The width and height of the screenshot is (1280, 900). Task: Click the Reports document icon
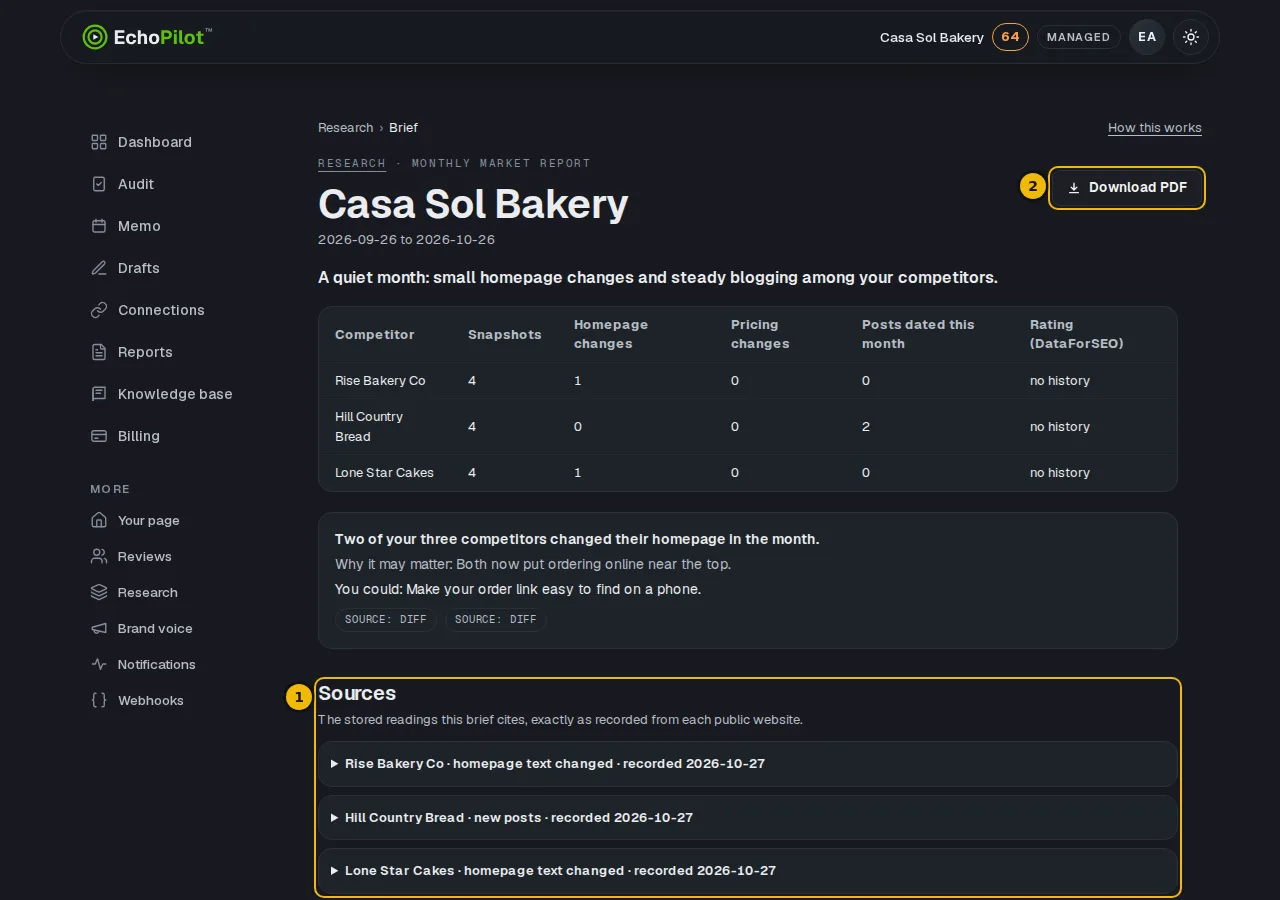(x=99, y=352)
